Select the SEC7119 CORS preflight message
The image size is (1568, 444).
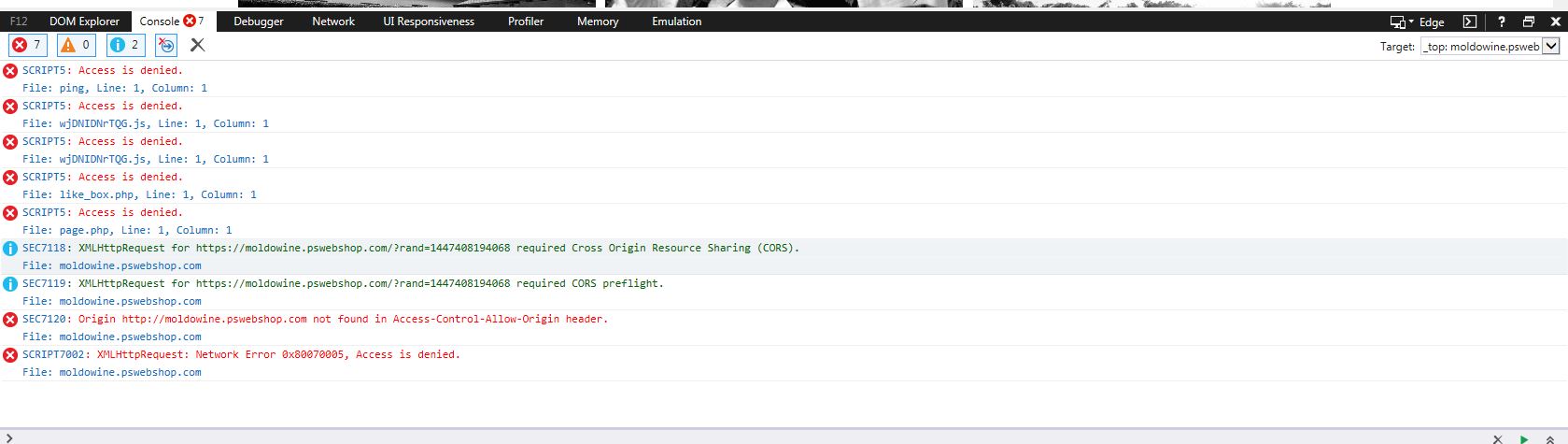343,283
